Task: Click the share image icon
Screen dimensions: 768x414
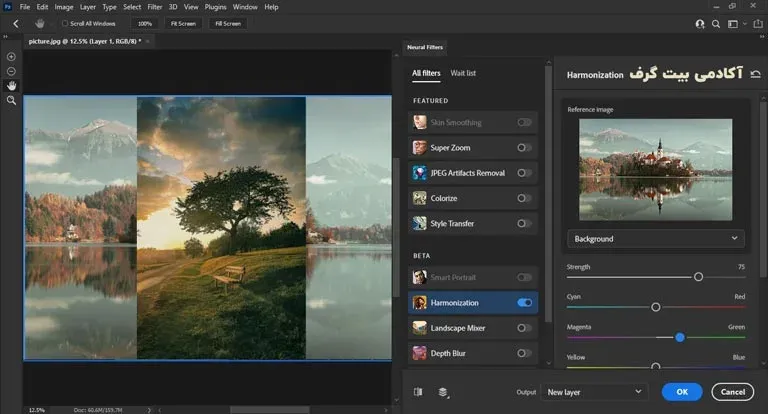Action: click(x=758, y=24)
